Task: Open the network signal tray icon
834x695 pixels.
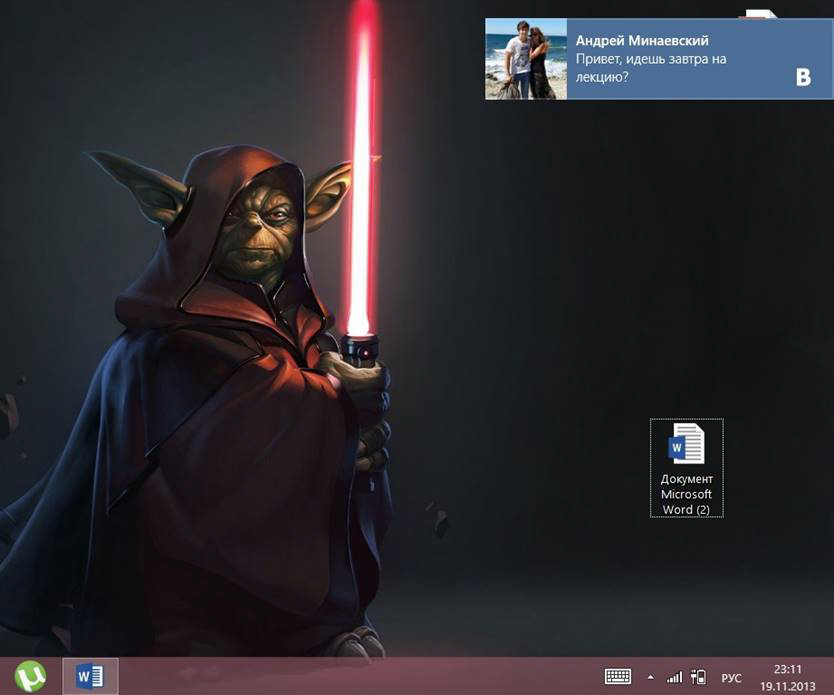Action: click(674, 677)
